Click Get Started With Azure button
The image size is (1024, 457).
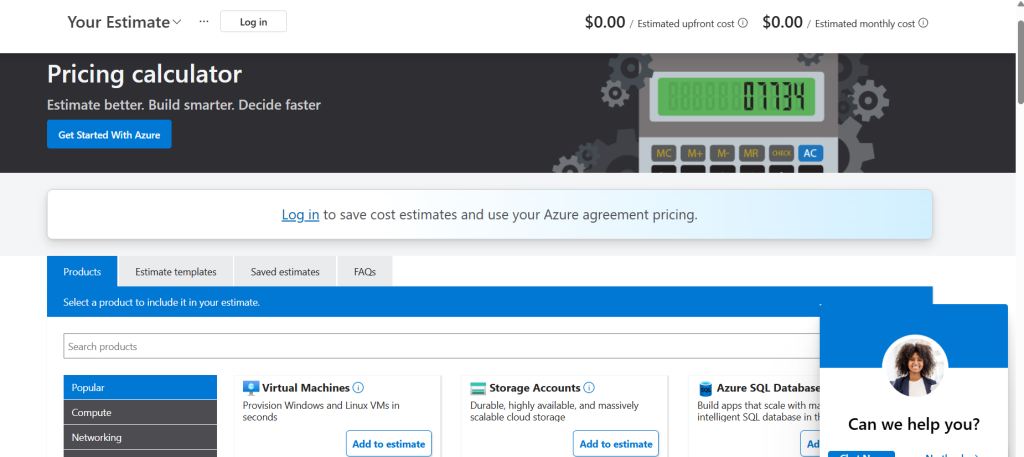(109, 134)
